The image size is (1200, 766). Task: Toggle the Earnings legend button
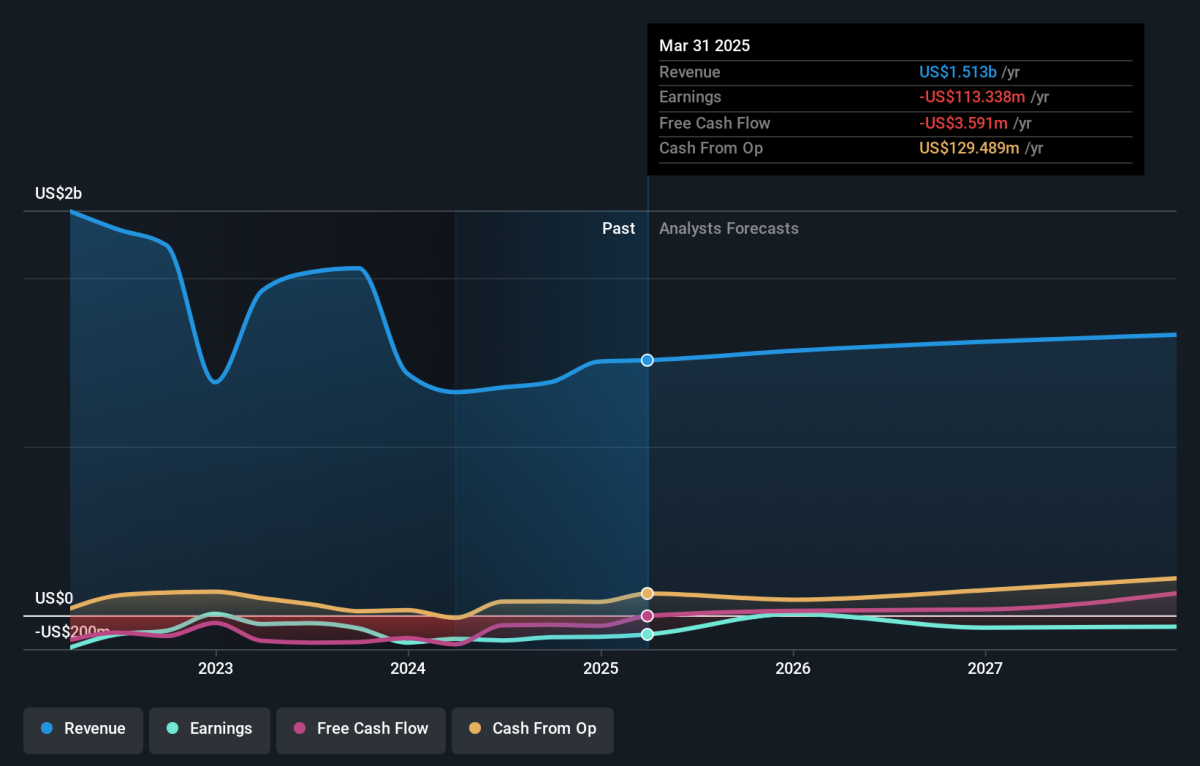[209, 729]
